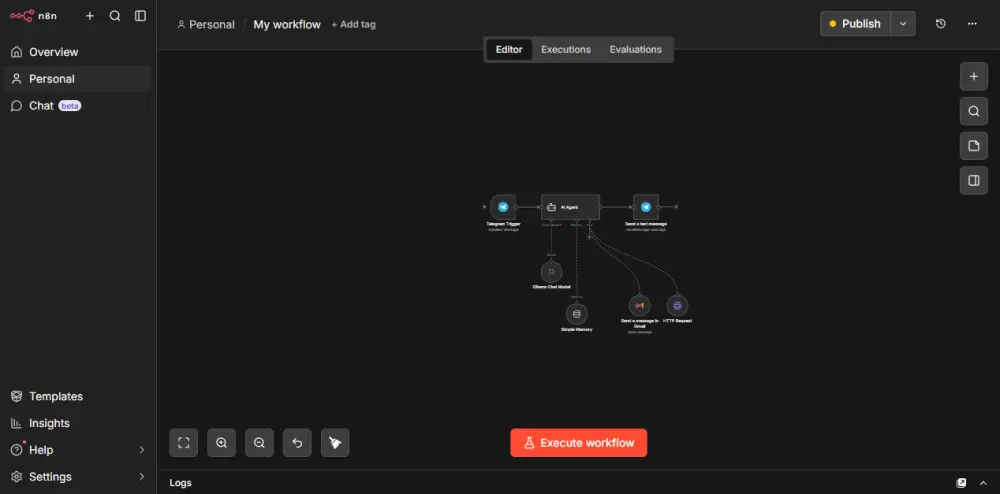Publish the workflow
The image size is (1000, 494).
tap(855, 24)
